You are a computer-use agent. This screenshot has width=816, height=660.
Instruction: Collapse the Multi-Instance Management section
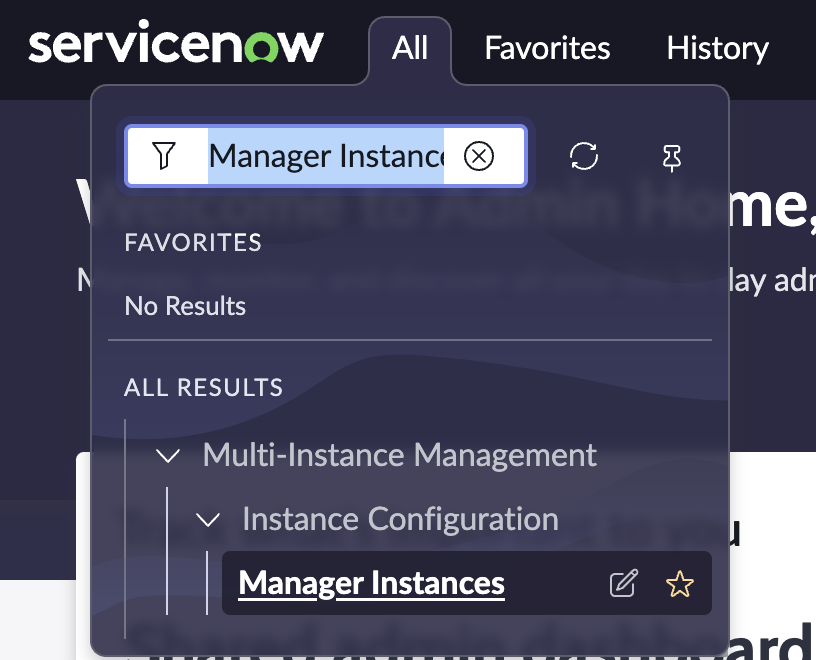168,455
